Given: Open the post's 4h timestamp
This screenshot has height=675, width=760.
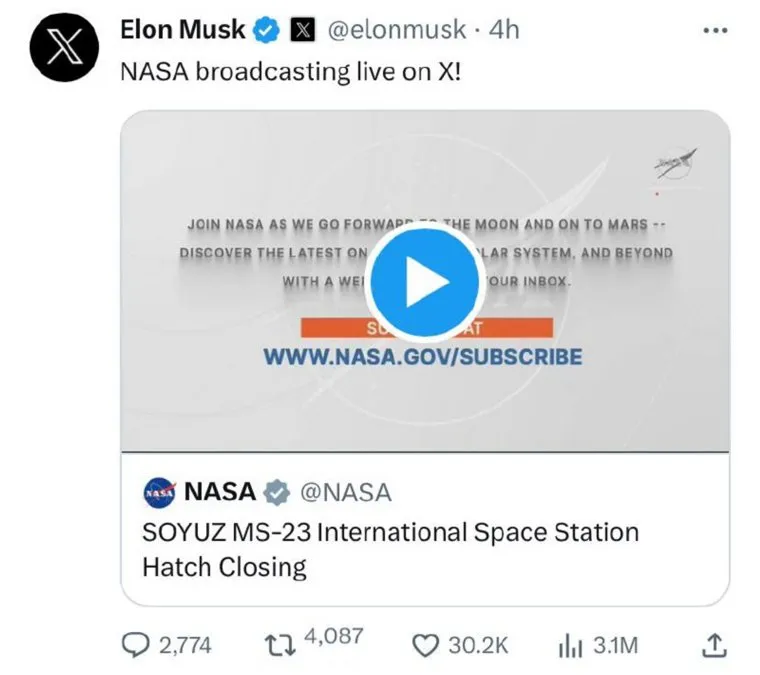Looking at the screenshot, I should click(x=504, y=31).
